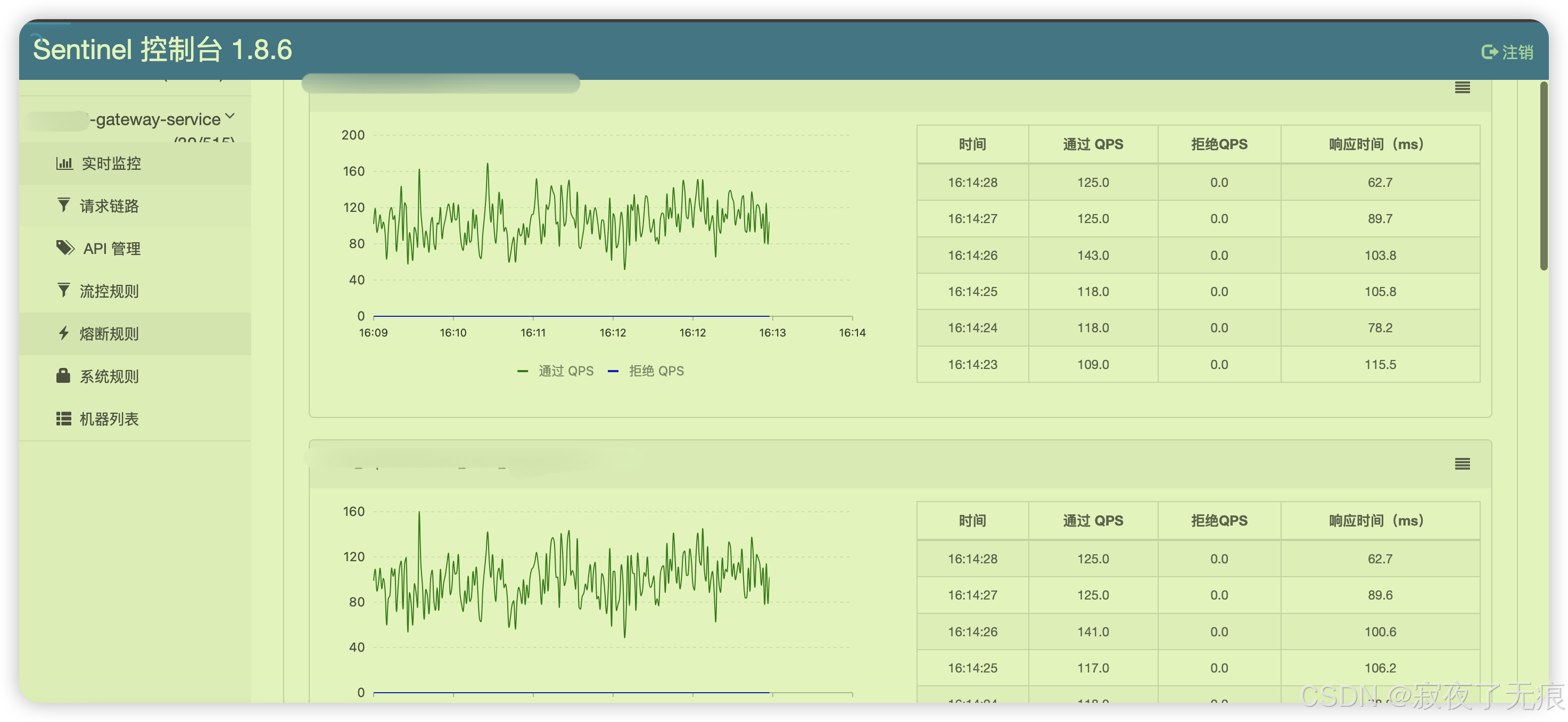This screenshot has width=1568, height=722.
Task: Click the 注销 logout link
Action: click(1517, 52)
